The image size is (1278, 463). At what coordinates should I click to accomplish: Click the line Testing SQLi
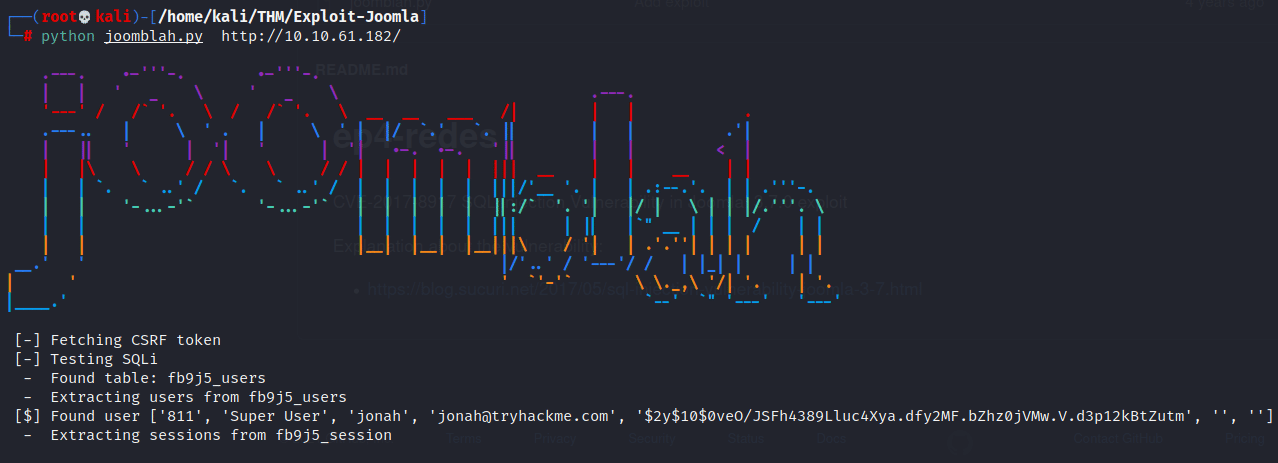[86, 359]
